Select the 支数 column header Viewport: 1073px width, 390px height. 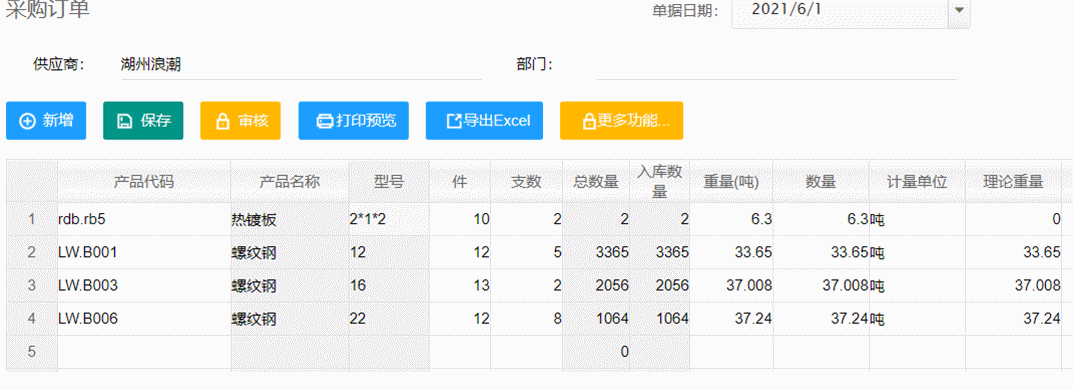527,182
